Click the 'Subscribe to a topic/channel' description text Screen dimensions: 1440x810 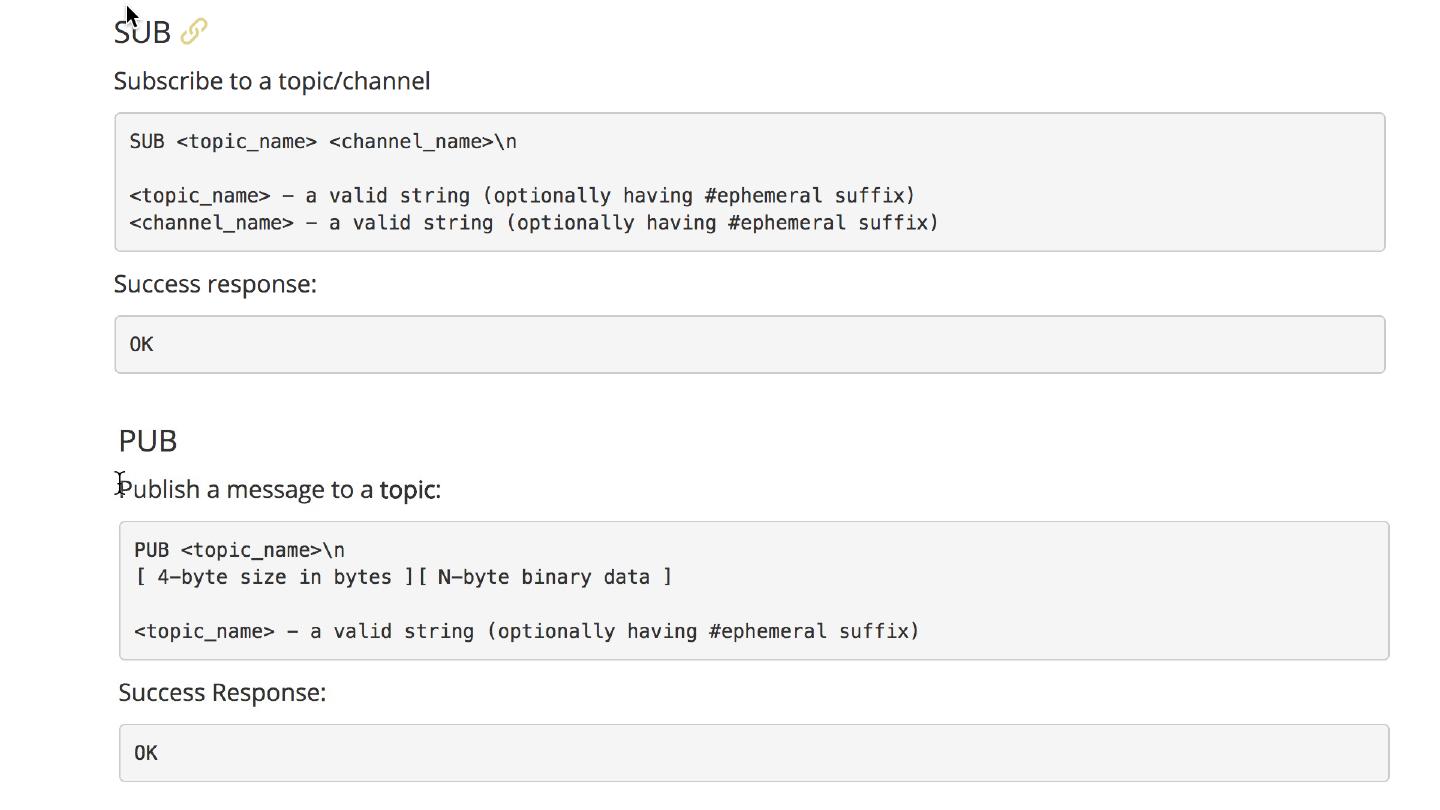(x=272, y=81)
